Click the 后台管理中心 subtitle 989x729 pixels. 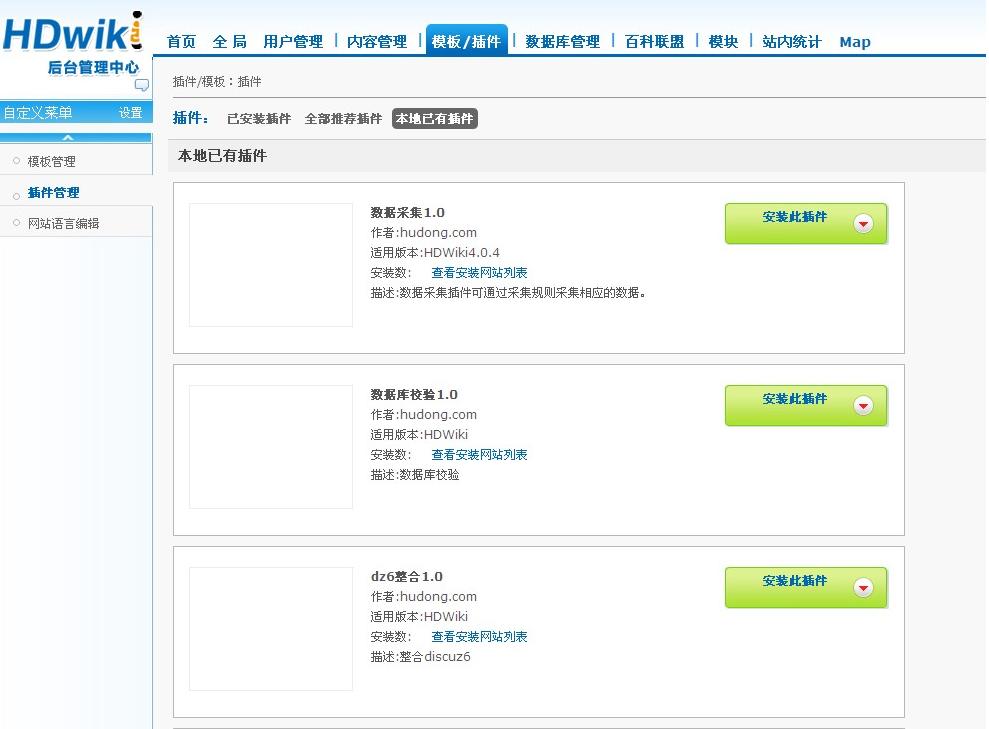pos(93,67)
